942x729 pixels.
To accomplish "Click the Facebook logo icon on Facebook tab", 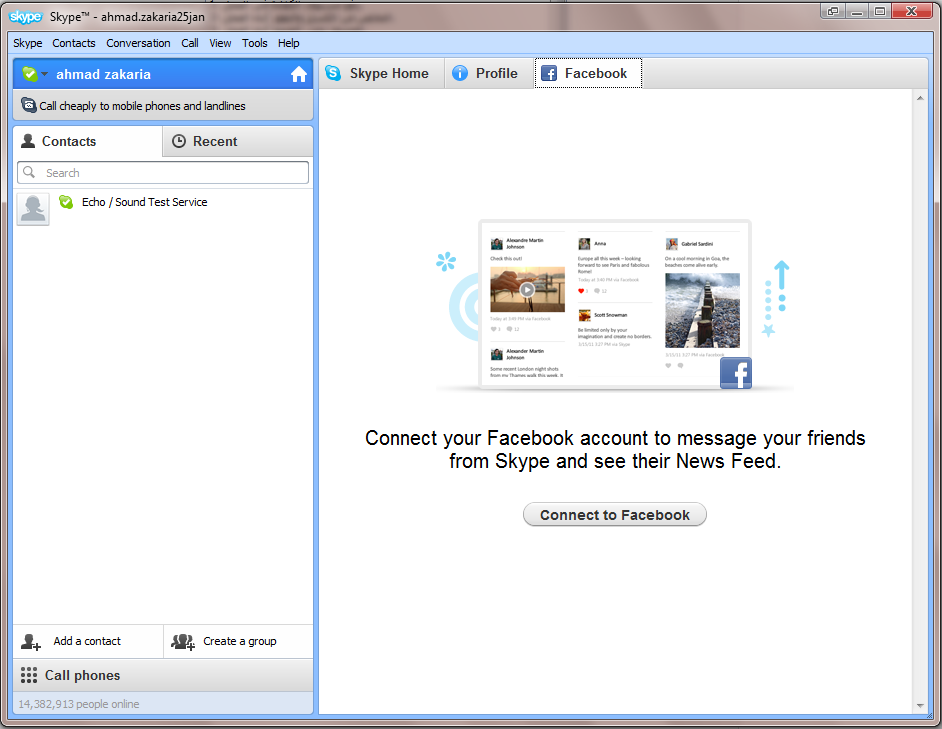I will point(548,73).
